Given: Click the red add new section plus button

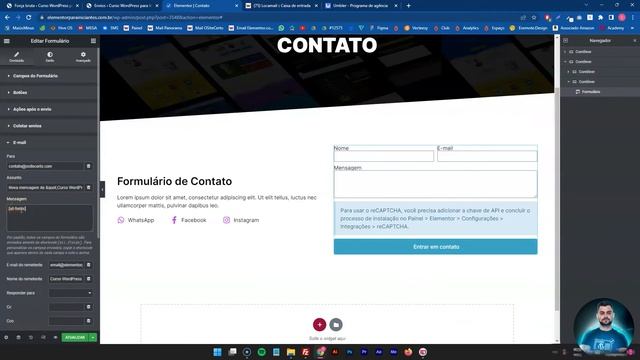Looking at the screenshot, I should point(320,324).
